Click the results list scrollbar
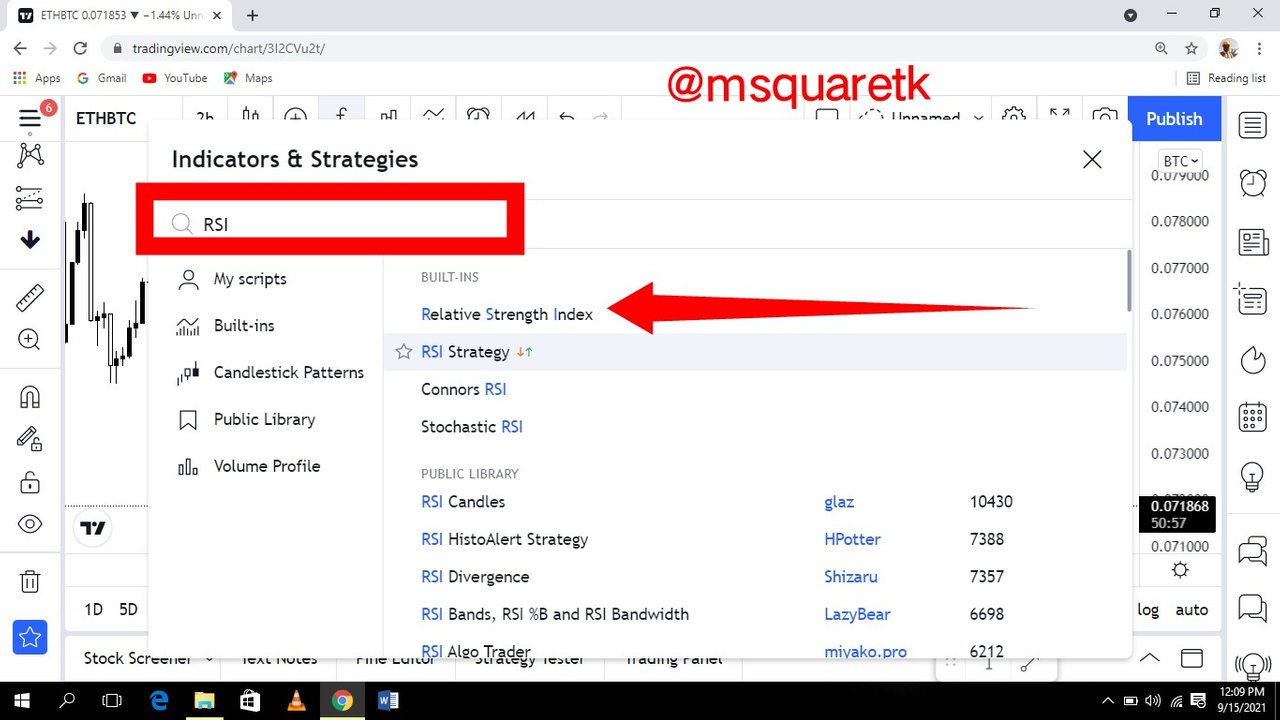 pos(1129,281)
